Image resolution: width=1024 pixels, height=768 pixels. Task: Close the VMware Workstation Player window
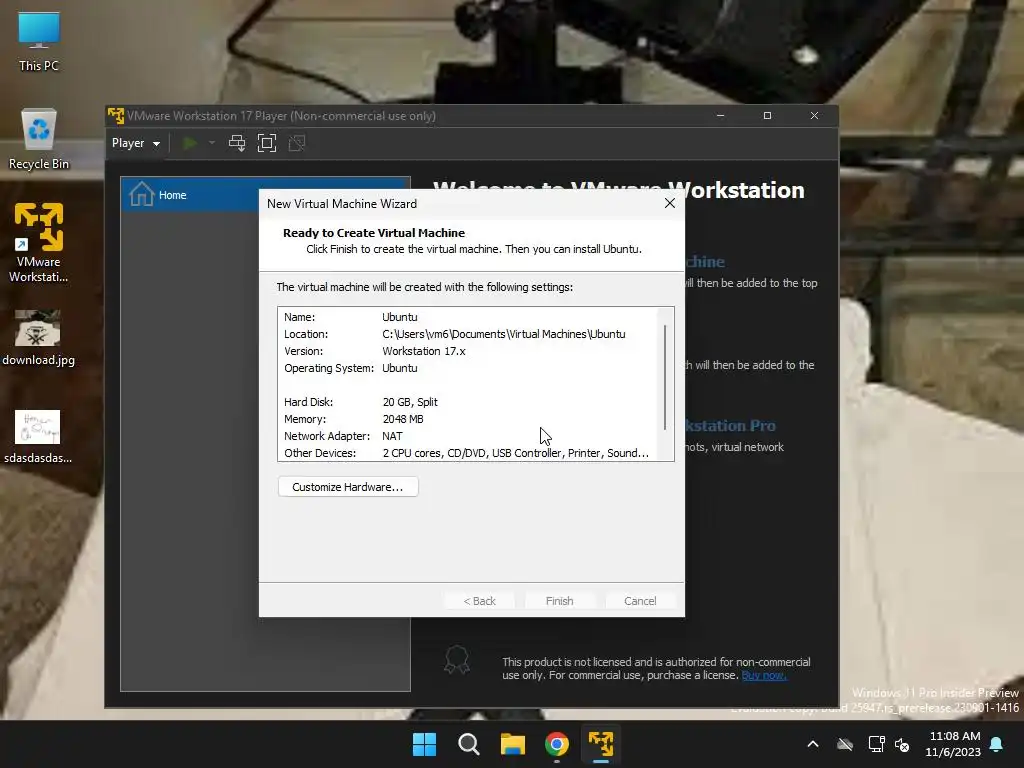pyautogui.click(x=814, y=116)
